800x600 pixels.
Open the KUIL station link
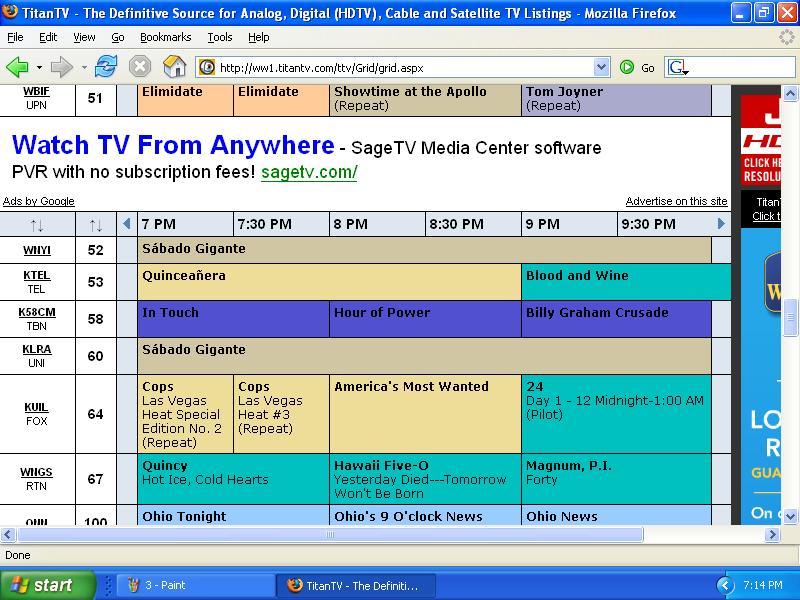point(36,407)
